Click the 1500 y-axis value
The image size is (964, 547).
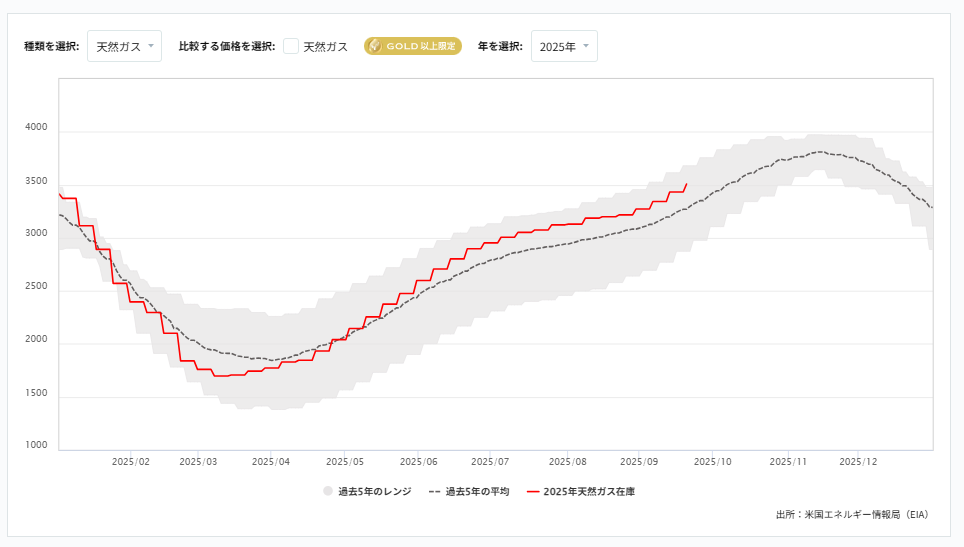tap(36, 393)
